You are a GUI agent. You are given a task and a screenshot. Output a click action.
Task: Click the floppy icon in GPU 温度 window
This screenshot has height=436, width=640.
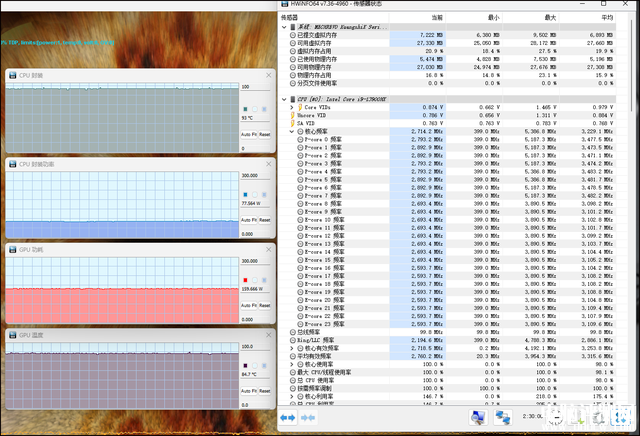[13, 335]
